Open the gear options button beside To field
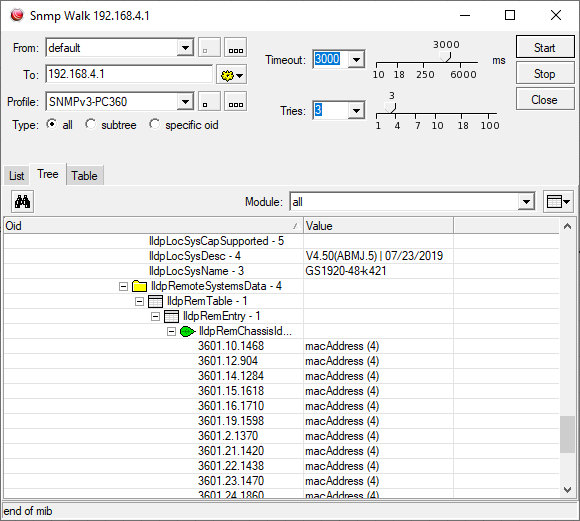This screenshot has width=580, height=521. [x=232, y=75]
